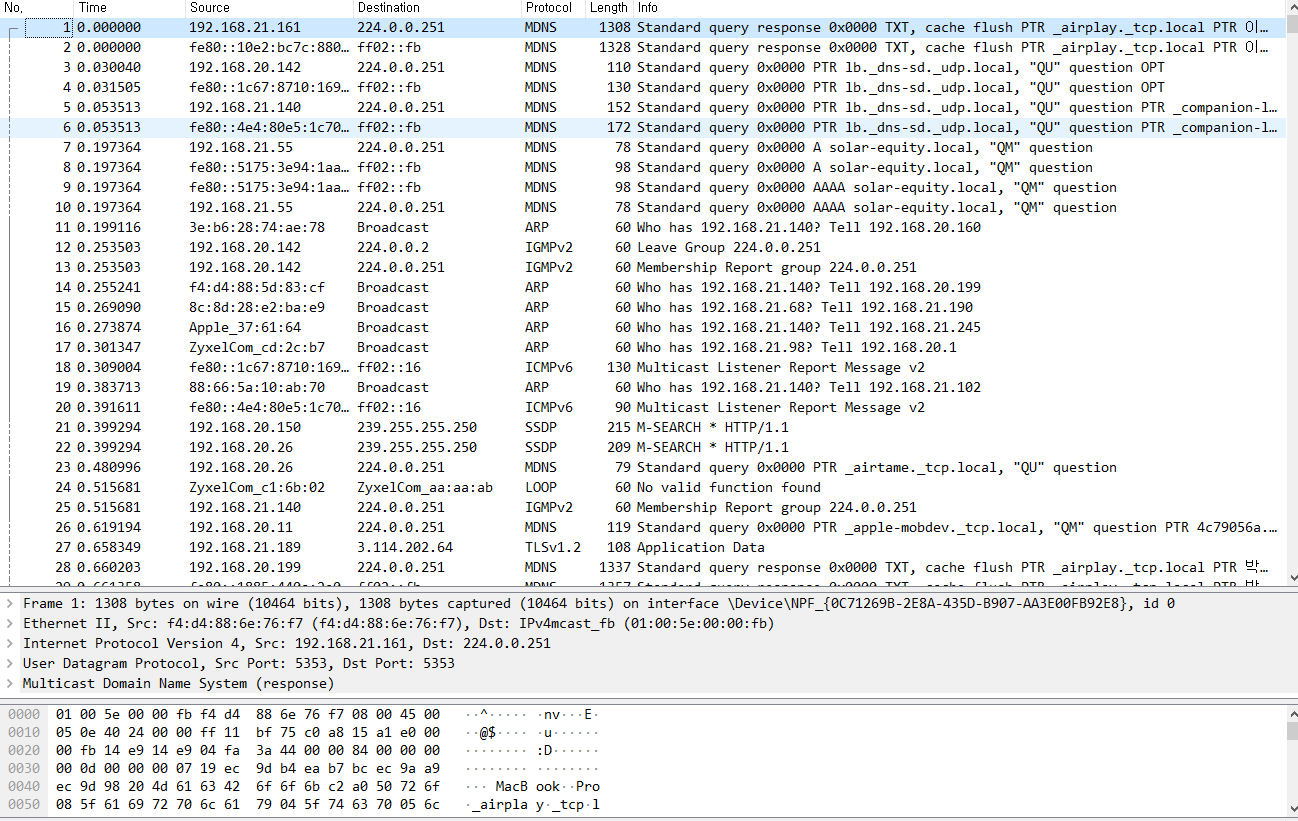Sort by Info column header
Image resolution: width=1298 pixels, height=821 pixels.
[960, 7]
